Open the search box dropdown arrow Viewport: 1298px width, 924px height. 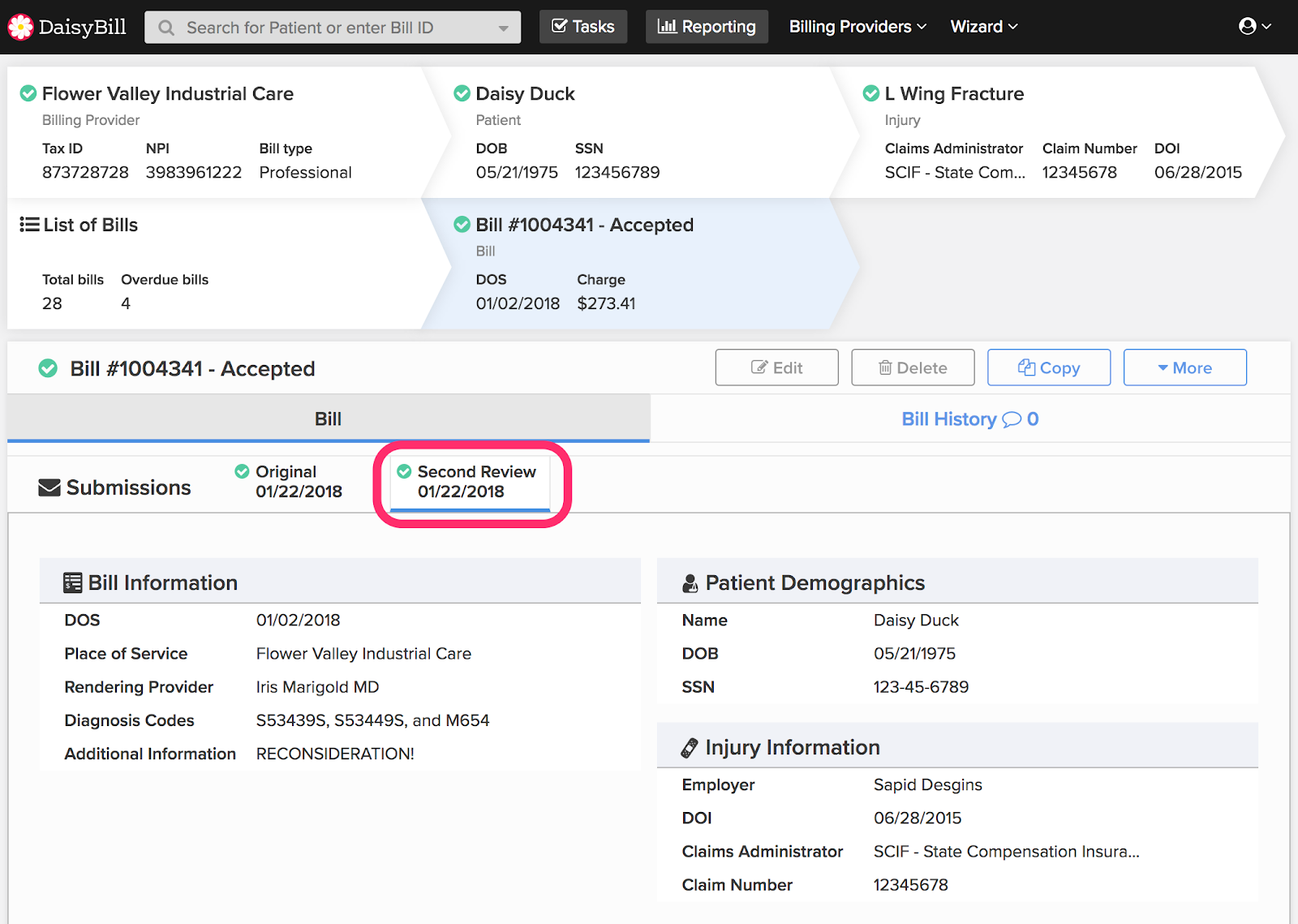tap(504, 28)
